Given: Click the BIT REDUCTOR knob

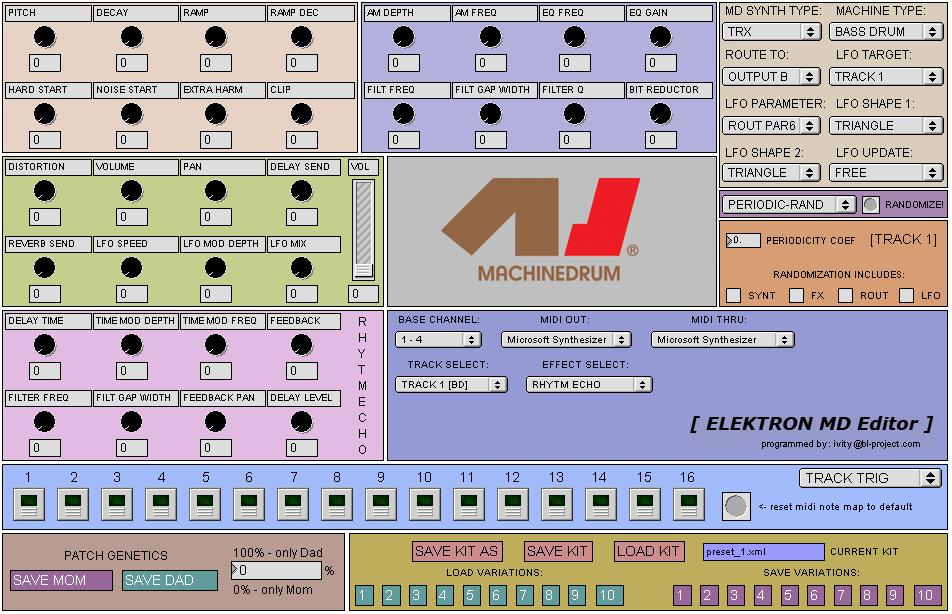Looking at the screenshot, I should 660,114.
